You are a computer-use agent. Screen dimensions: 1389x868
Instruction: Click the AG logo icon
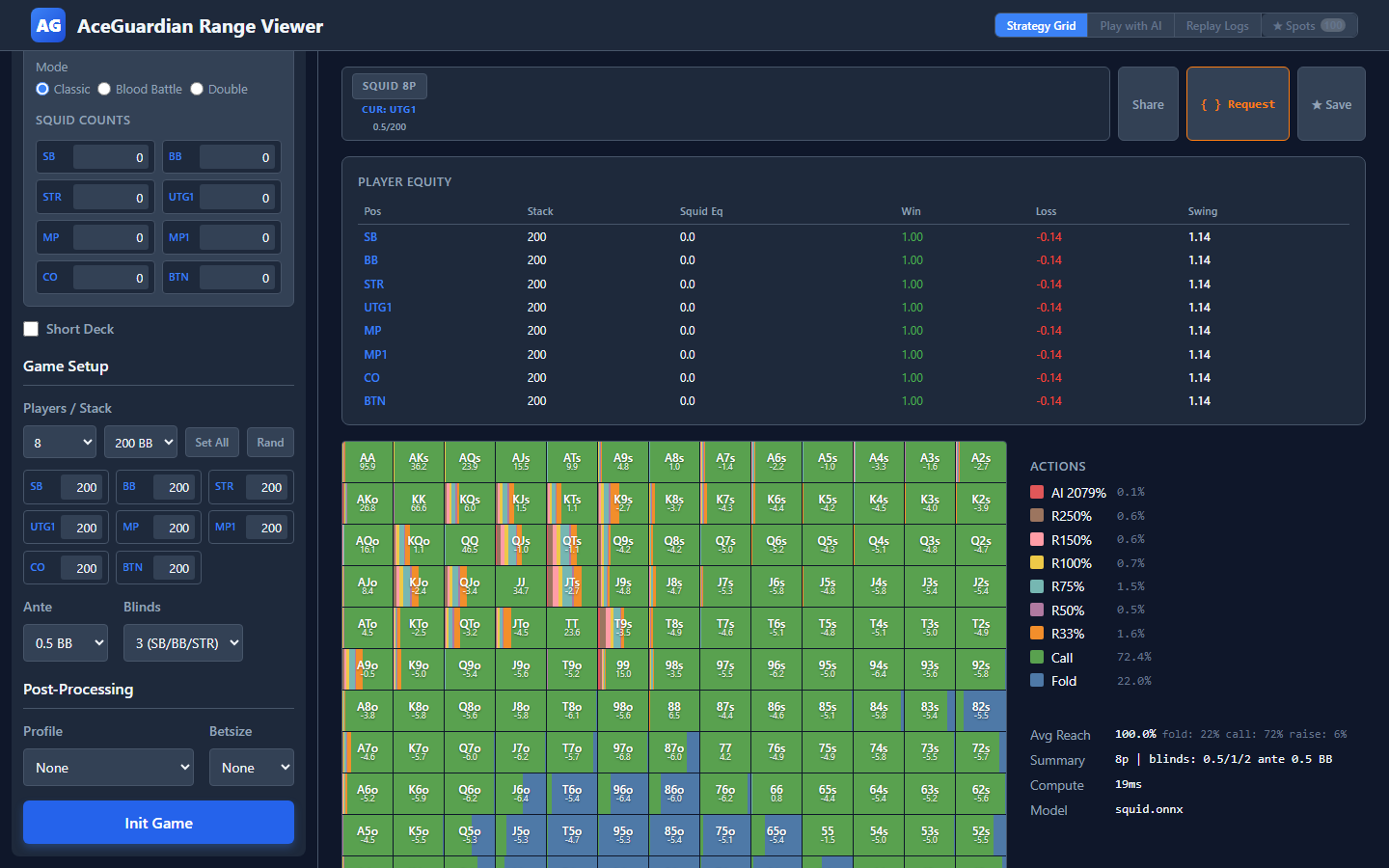pyautogui.click(x=47, y=25)
